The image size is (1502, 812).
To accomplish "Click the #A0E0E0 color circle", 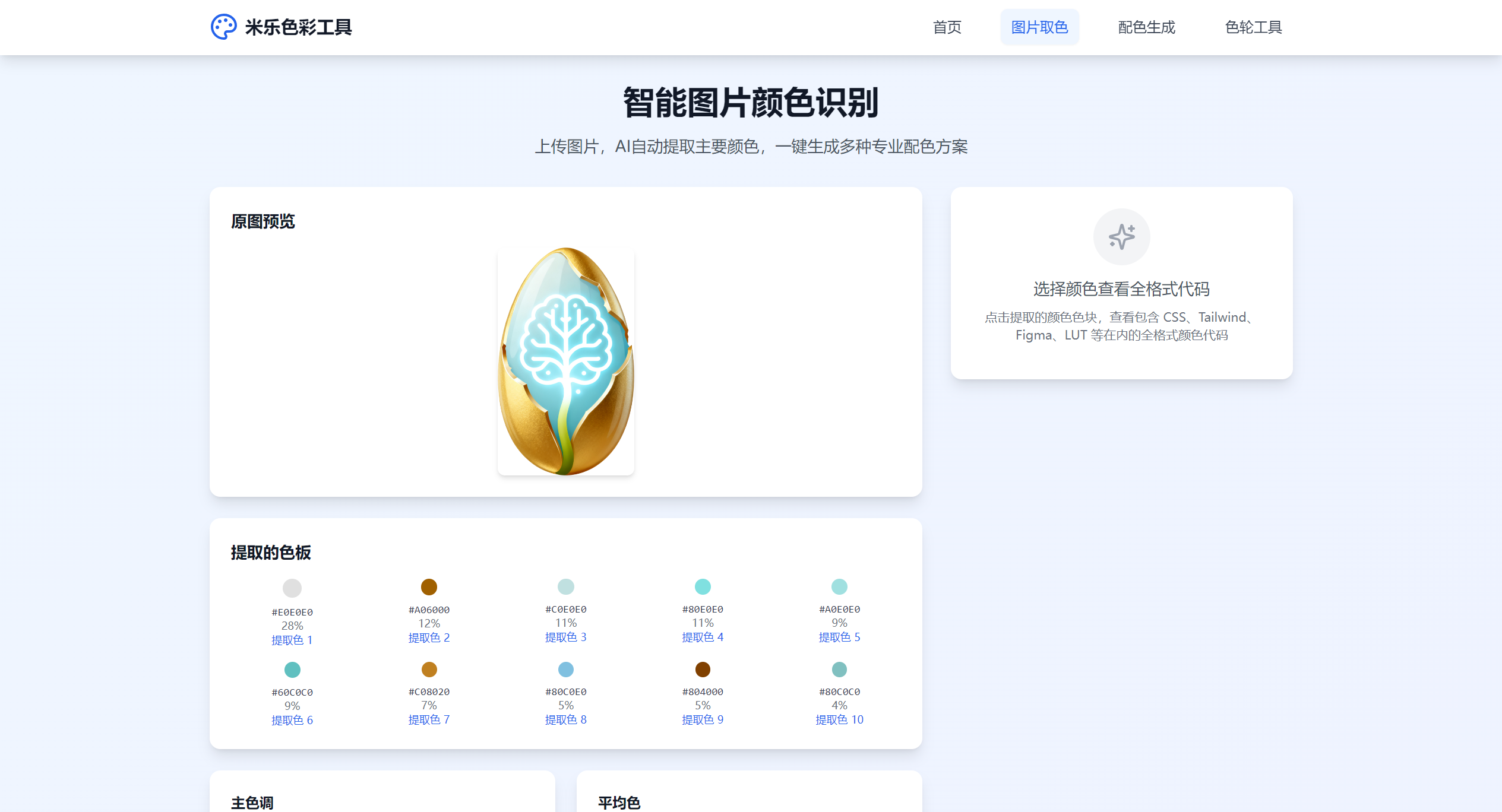I will coord(839,586).
